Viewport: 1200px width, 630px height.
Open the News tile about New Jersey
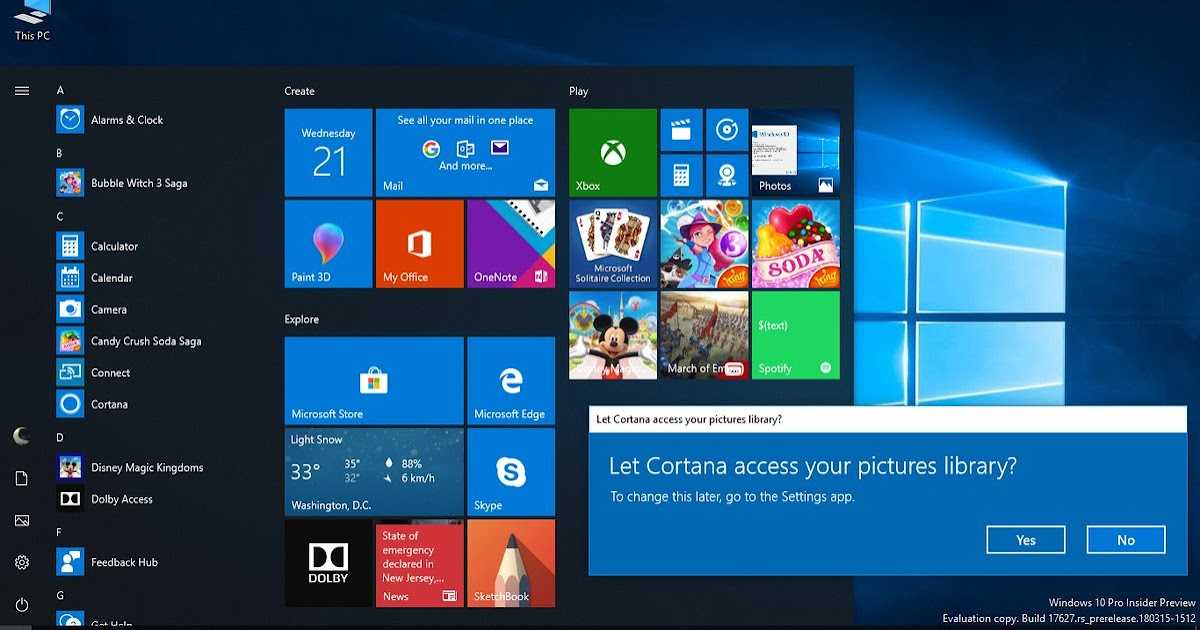[x=419, y=563]
